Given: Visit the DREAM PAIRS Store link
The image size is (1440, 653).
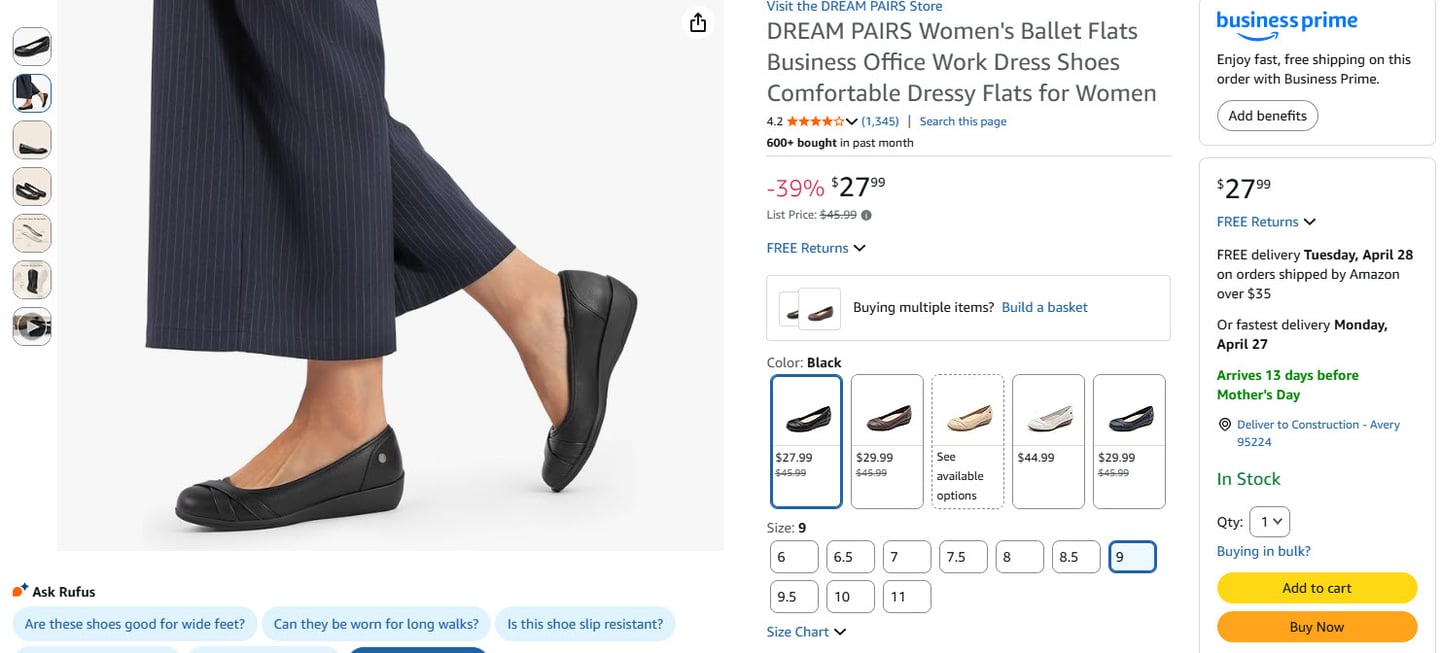Looking at the screenshot, I should pyautogui.click(x=854, y=7).
